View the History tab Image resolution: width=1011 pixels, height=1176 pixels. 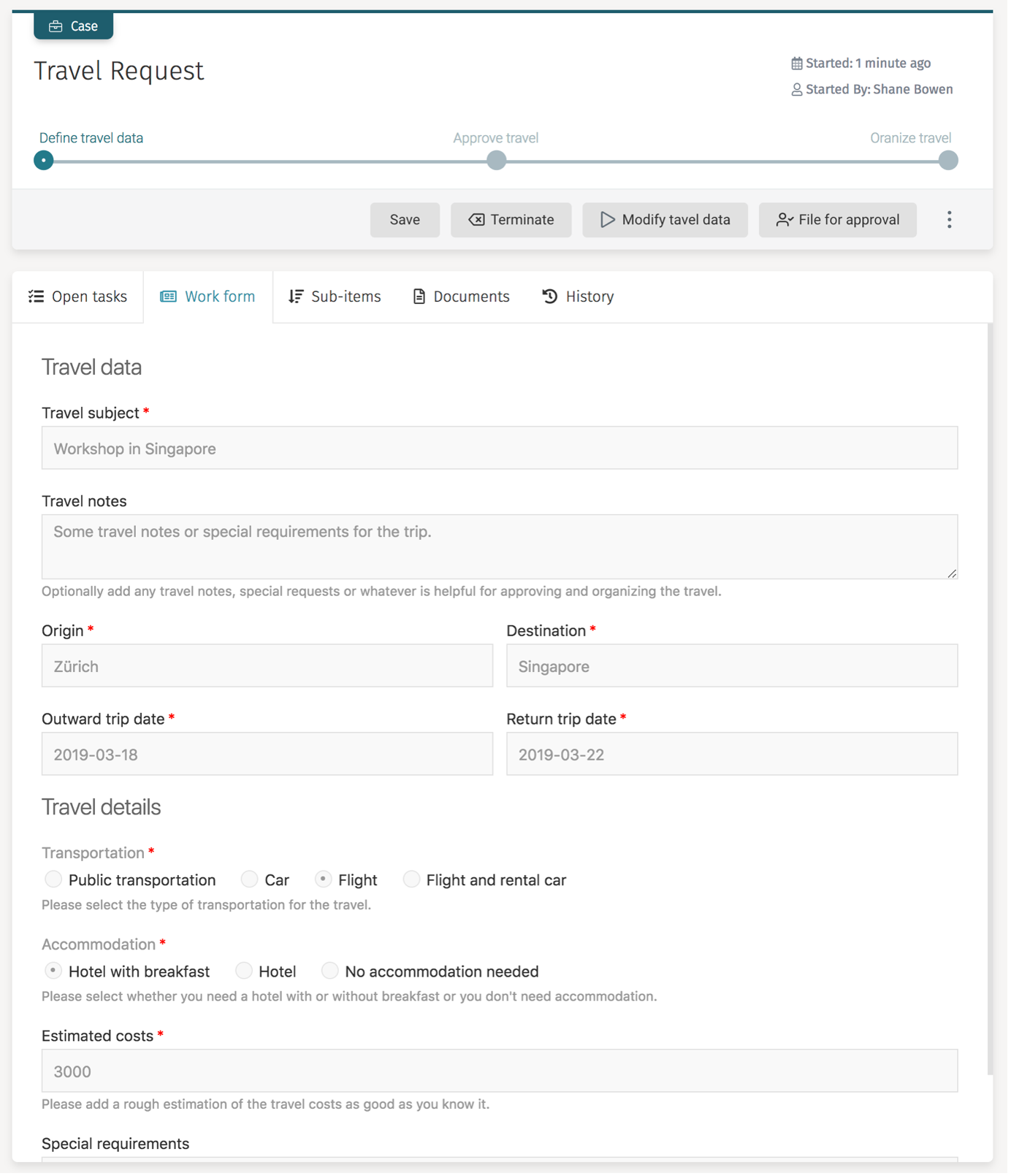pos(578,297)
